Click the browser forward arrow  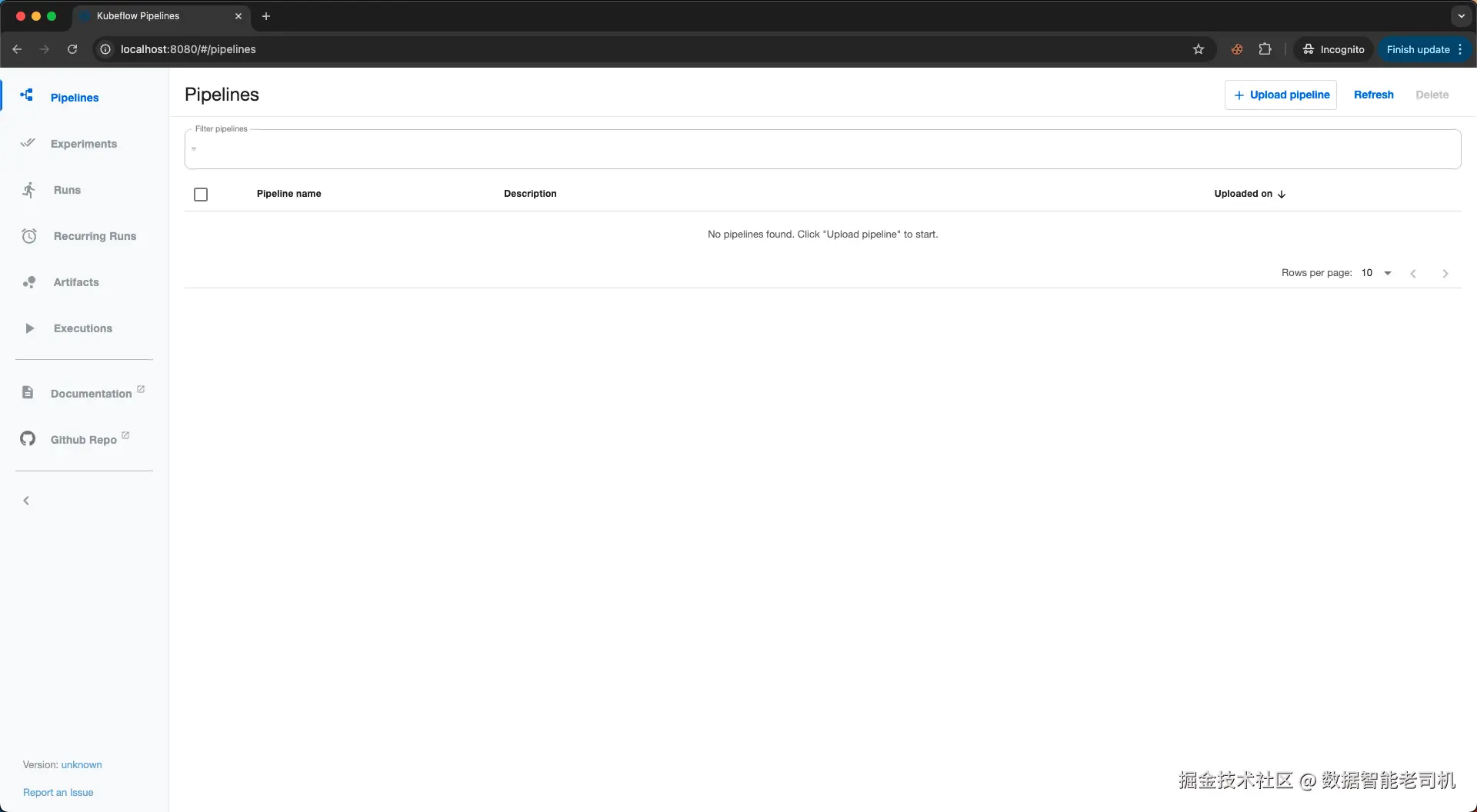tap(45, 49)
